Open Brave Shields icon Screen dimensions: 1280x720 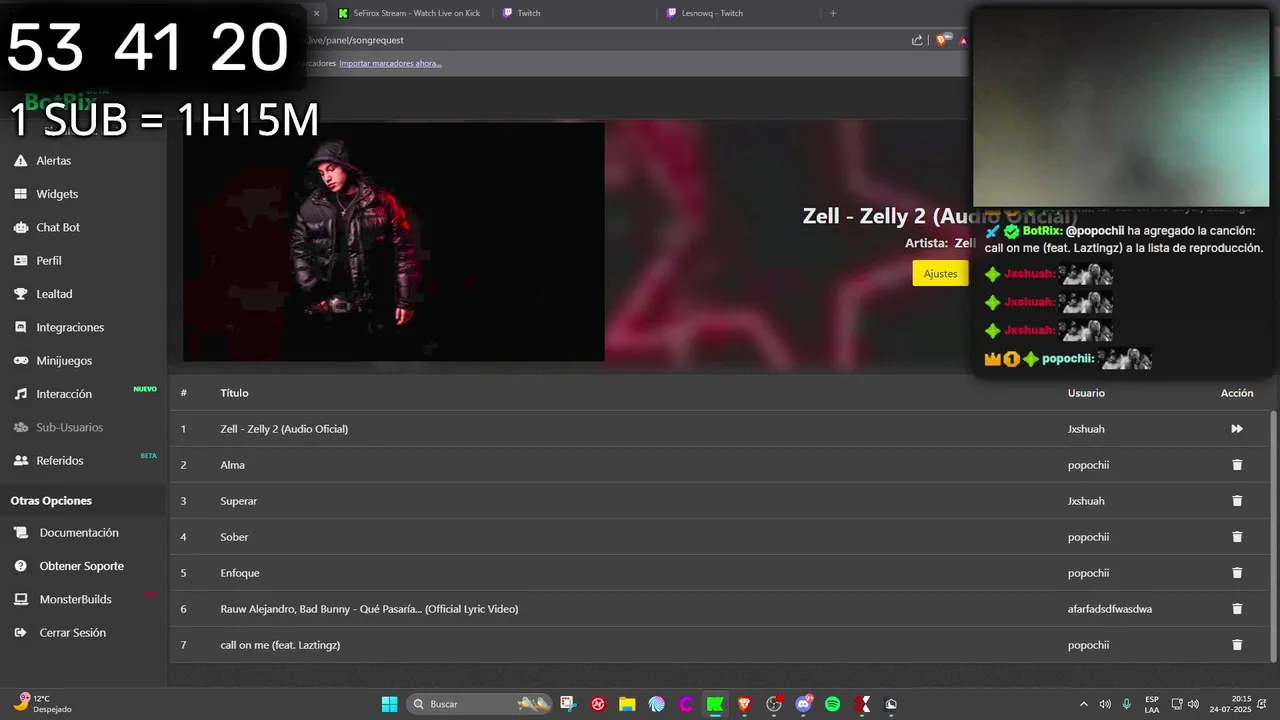click(x=942, y=40)
